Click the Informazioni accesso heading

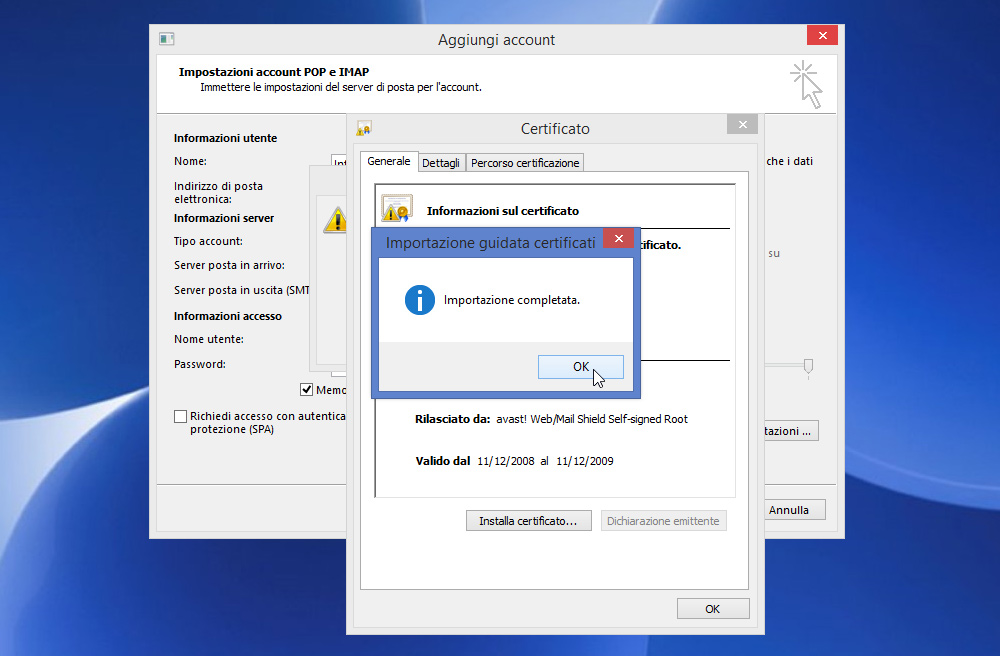[228, 316]
